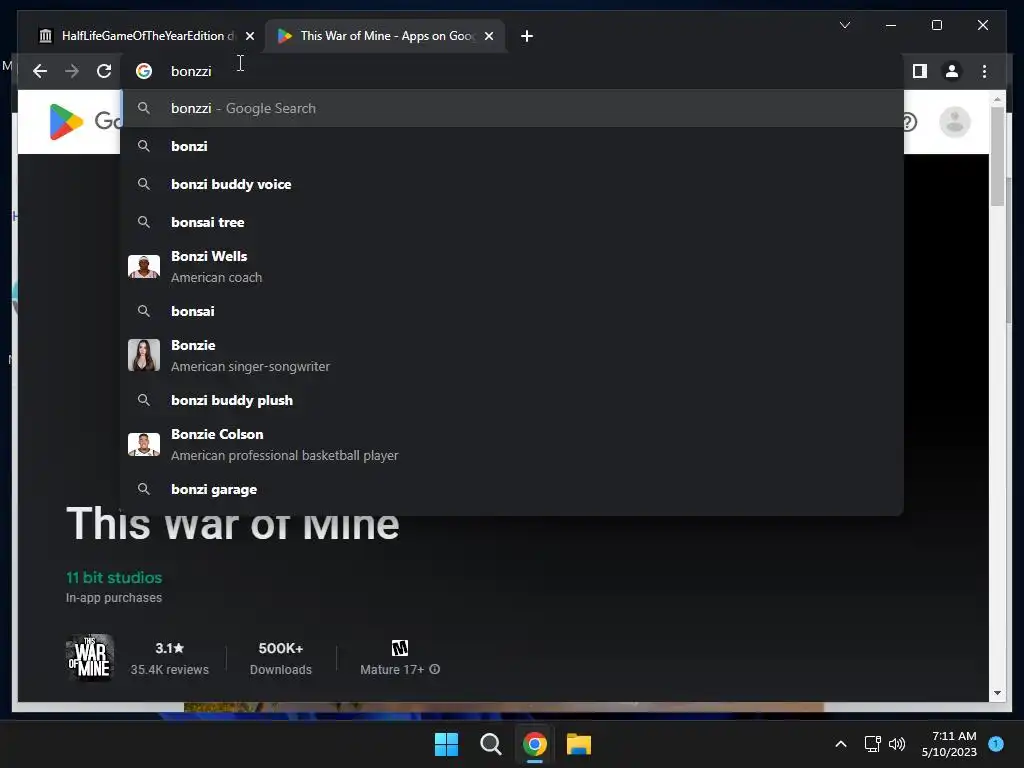The width and height of the screenshot is (1024, 768).
Task: Select the 'bonzi buddy plush' suggestion
Action: pos(512,400)
